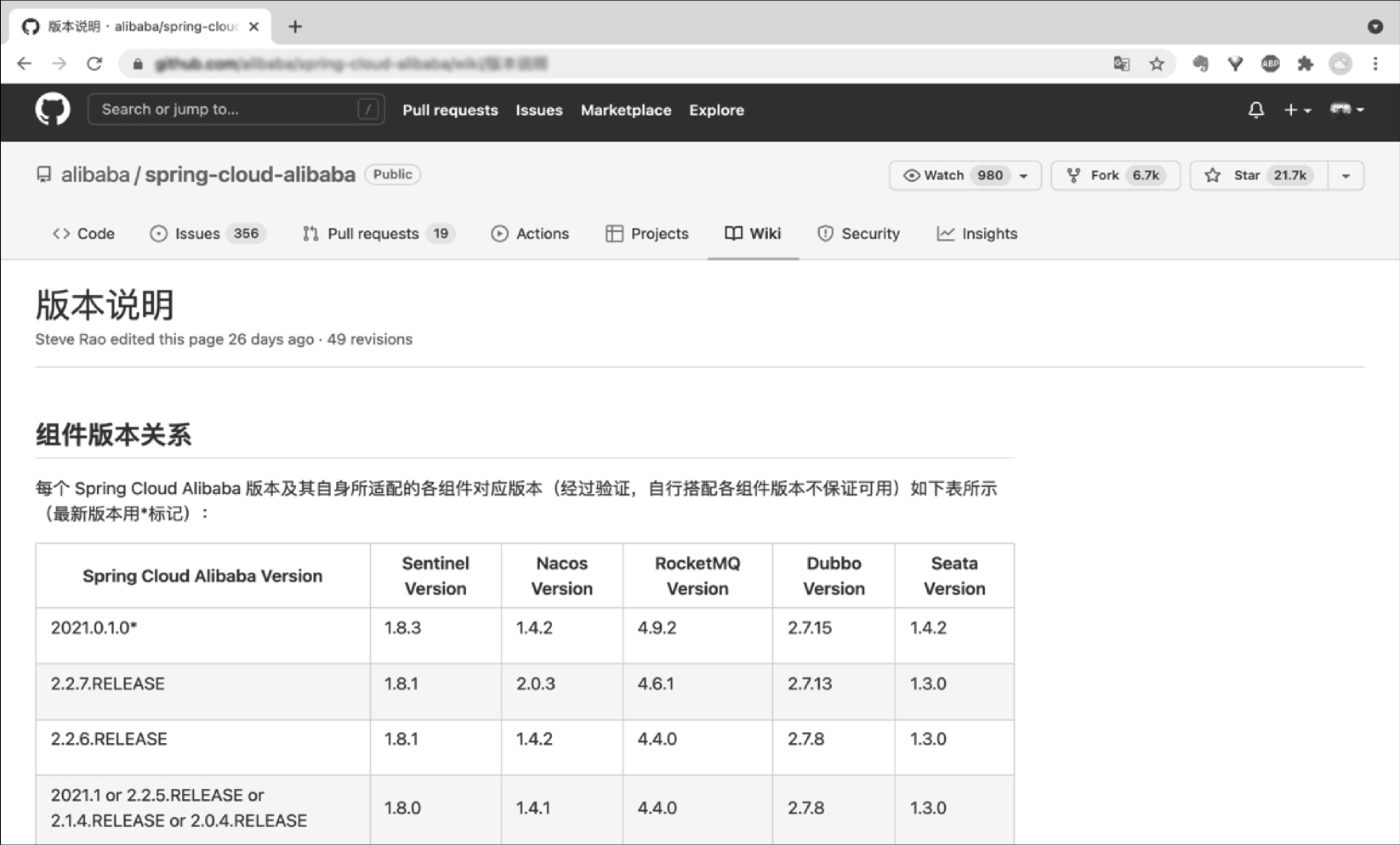
Task: Open the notifications bell
Action: click(x=1255, y=110)
